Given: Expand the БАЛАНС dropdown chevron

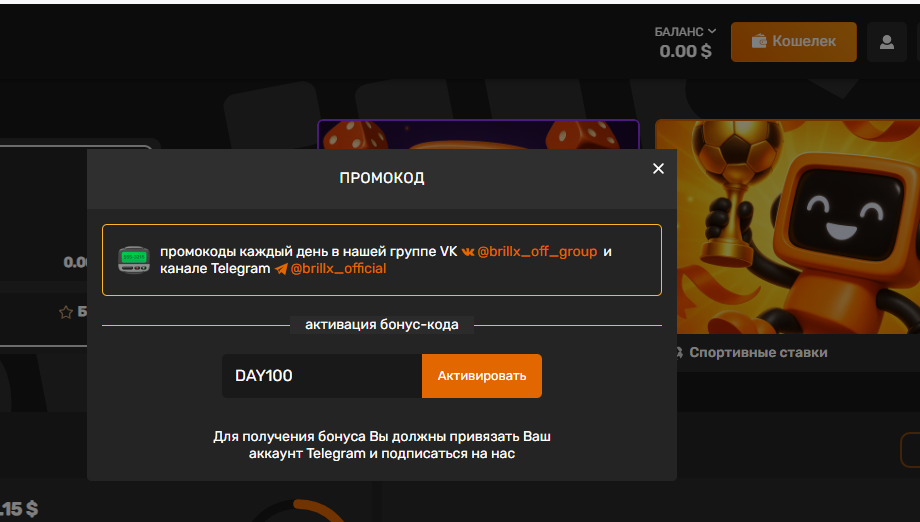Looking at the screenshot, I should click(x=712, y=31).
